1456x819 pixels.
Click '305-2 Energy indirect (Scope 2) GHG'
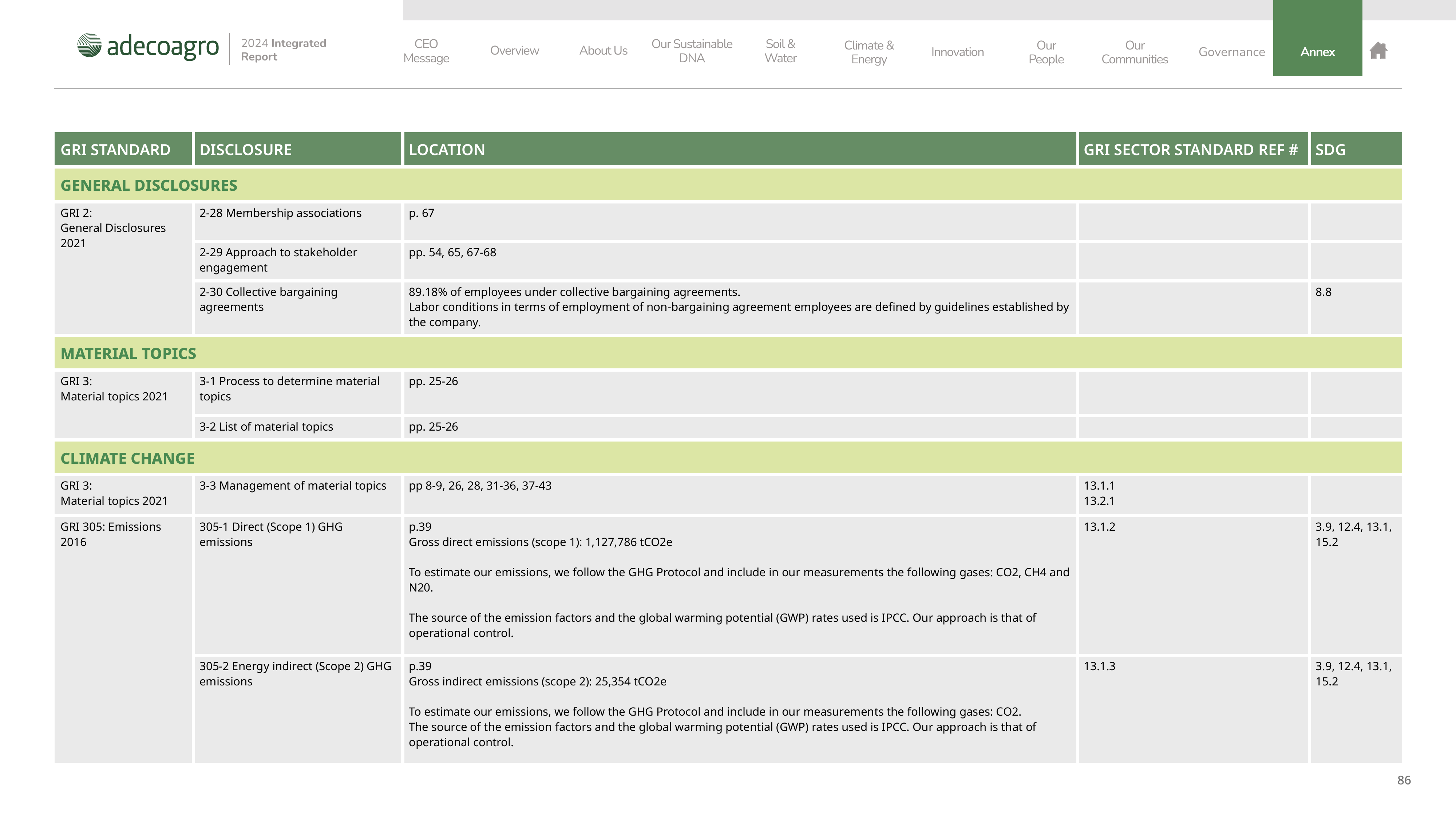pyautogui.click(x=298, y=709)
